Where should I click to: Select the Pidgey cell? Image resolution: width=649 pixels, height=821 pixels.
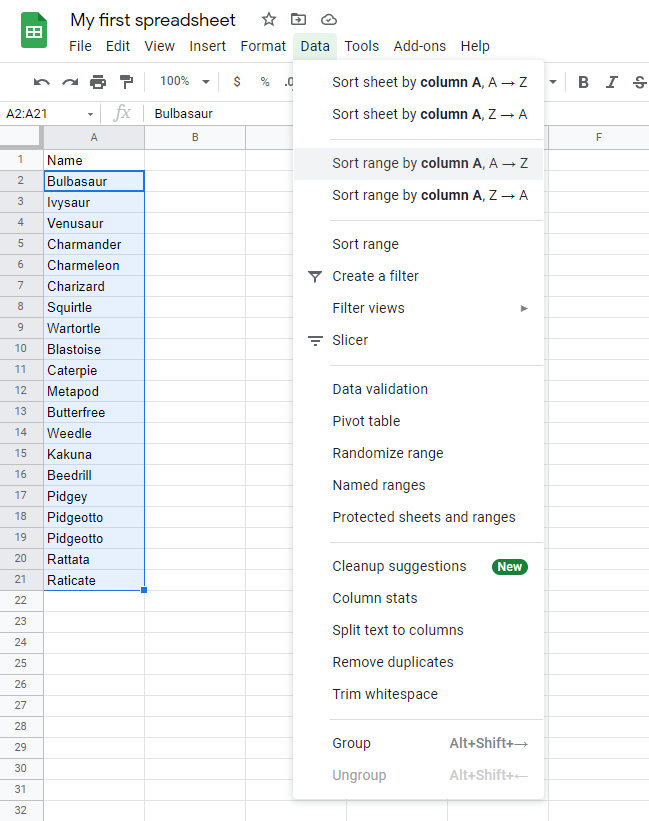[94, 496]
